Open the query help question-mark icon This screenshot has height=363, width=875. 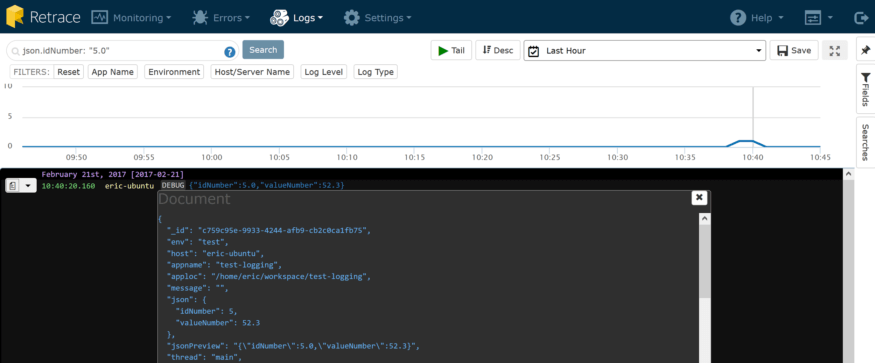(x=229, y=52)
